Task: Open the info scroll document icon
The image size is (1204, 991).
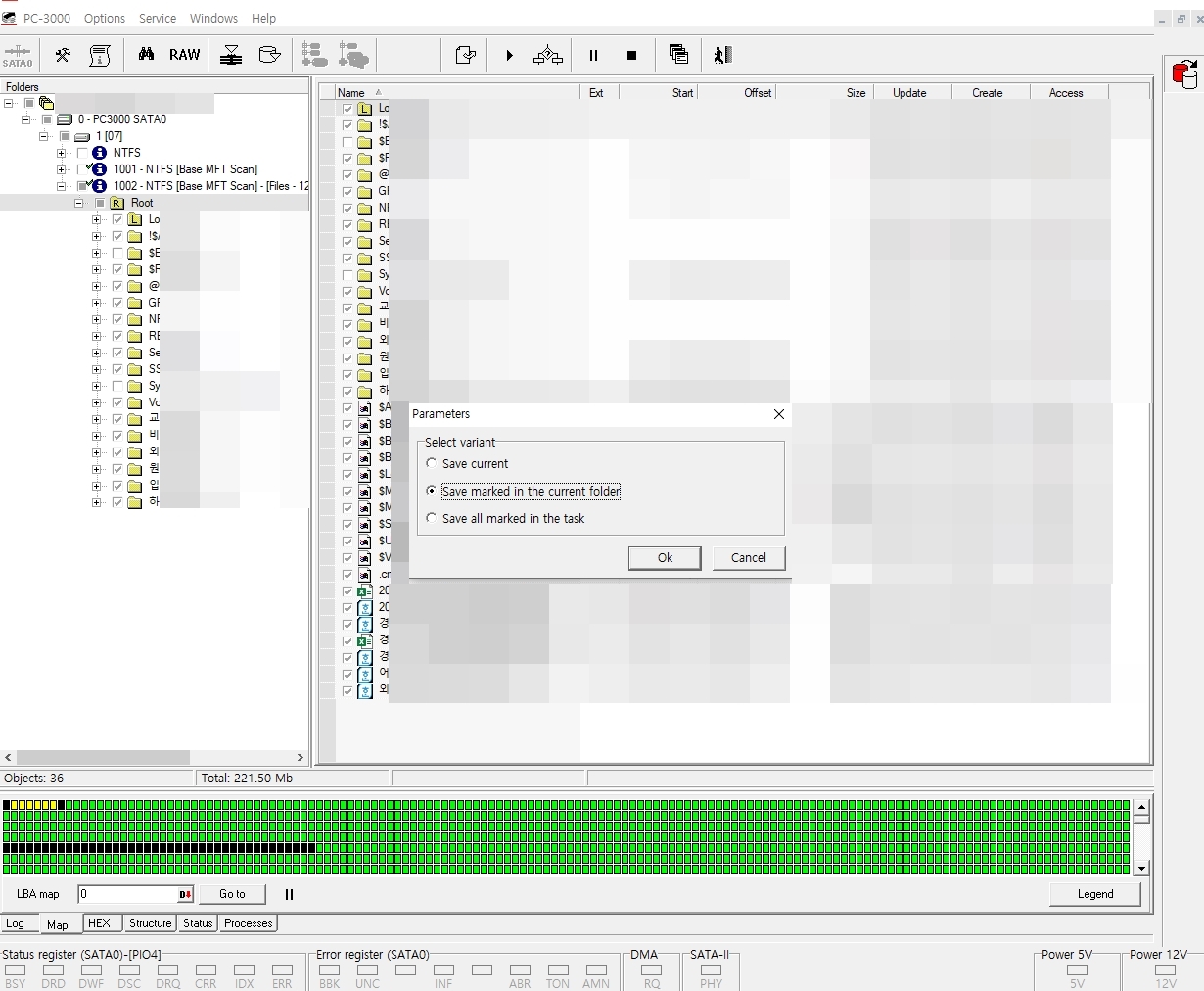Action: coord(100,55)
